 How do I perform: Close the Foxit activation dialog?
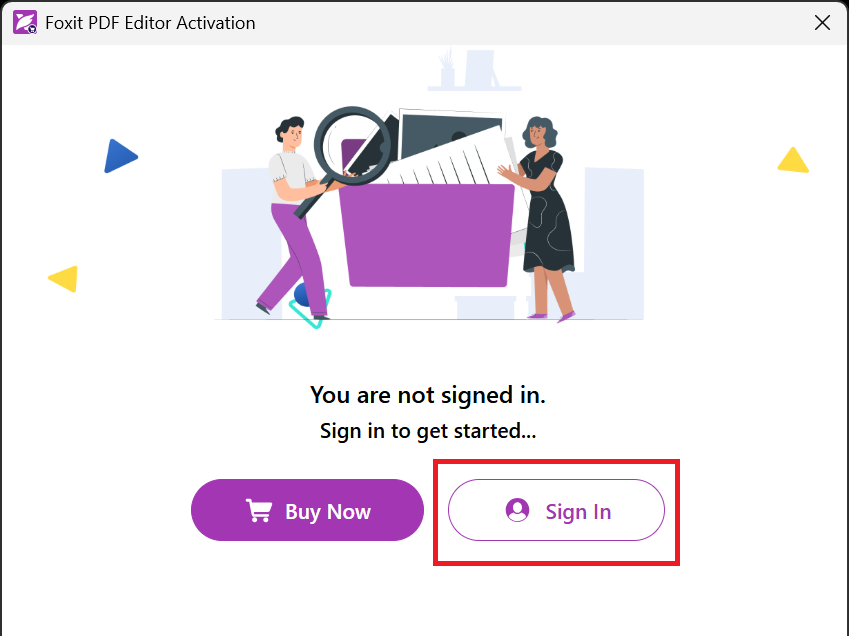[822, 22]
